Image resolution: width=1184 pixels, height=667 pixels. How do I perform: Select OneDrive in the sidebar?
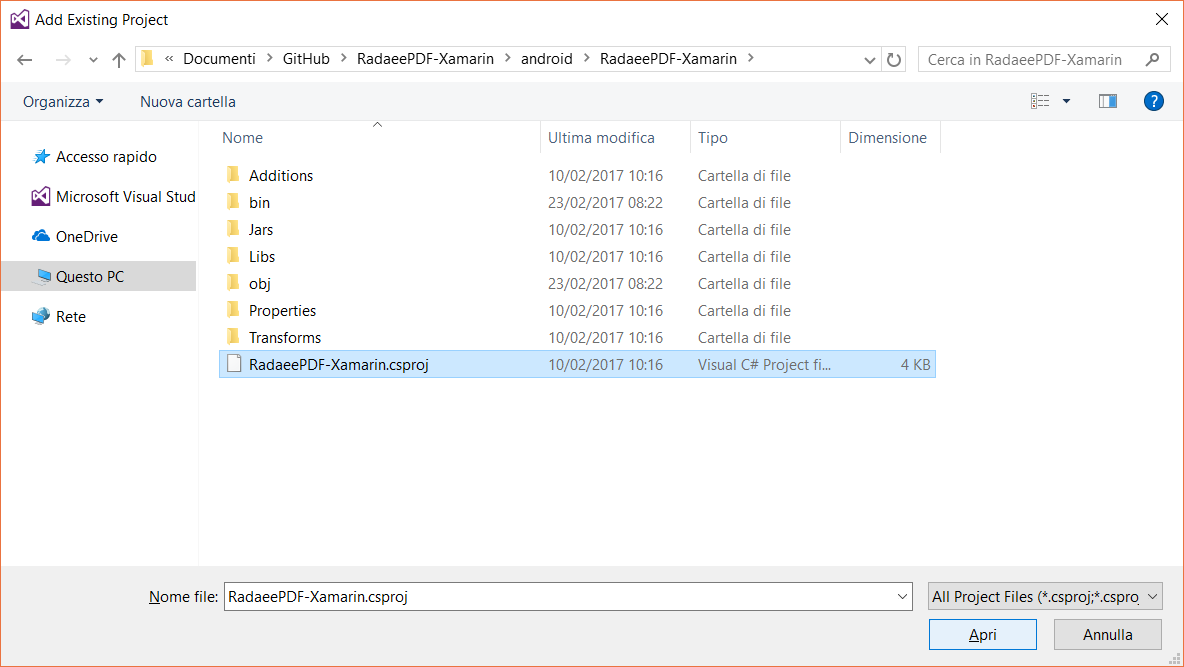point(86,237)
